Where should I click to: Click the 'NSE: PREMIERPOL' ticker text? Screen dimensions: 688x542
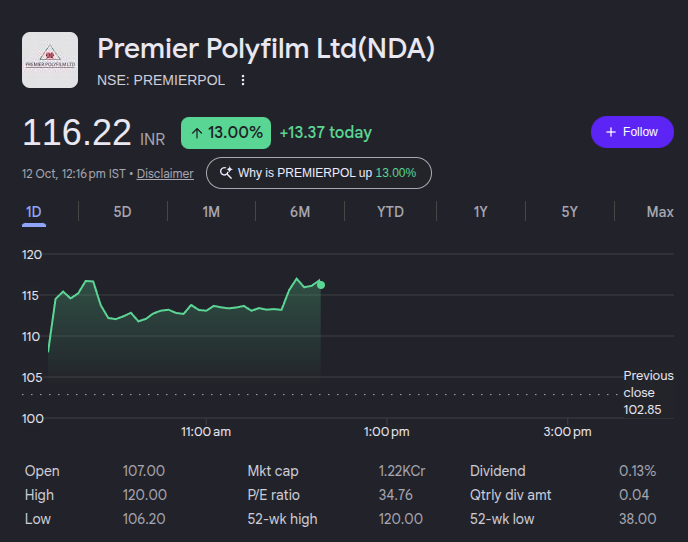(x=161, y=80)
